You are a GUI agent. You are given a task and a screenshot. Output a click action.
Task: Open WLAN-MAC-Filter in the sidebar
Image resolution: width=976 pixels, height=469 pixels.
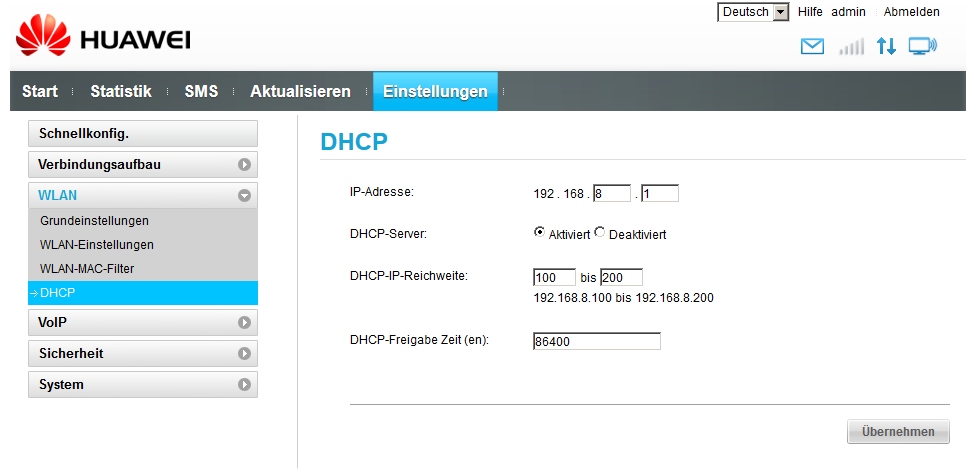(87, 269)
